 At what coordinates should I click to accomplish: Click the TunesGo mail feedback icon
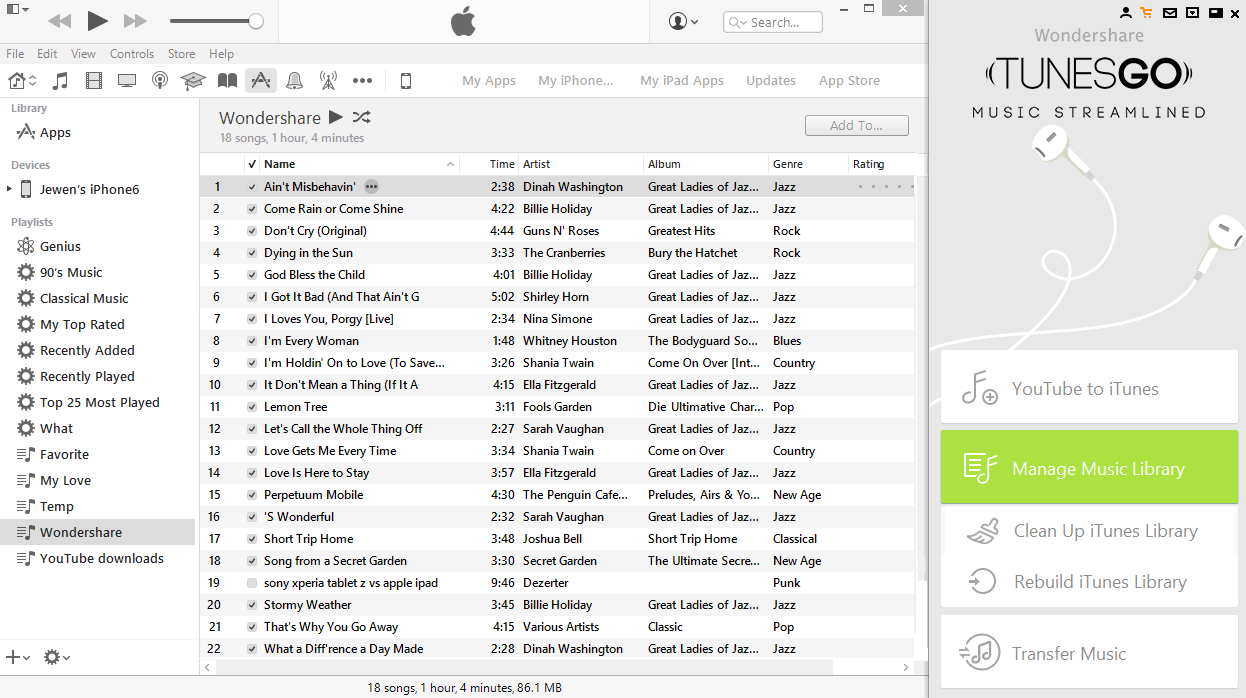click(1169, 13)
